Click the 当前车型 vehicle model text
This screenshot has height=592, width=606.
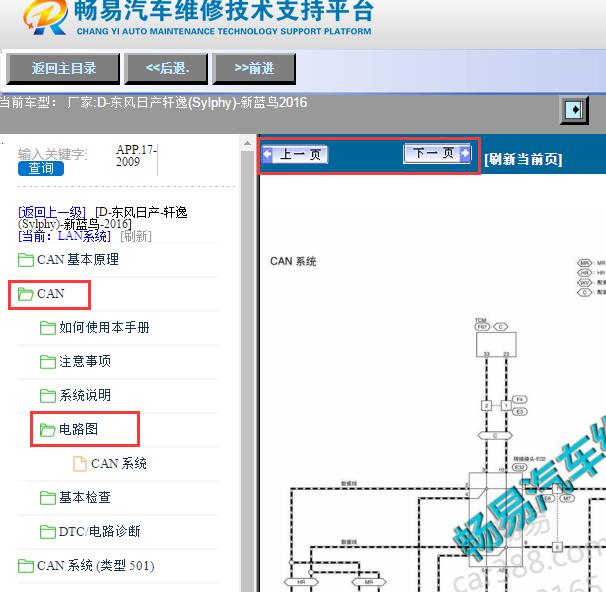(153, 103)
